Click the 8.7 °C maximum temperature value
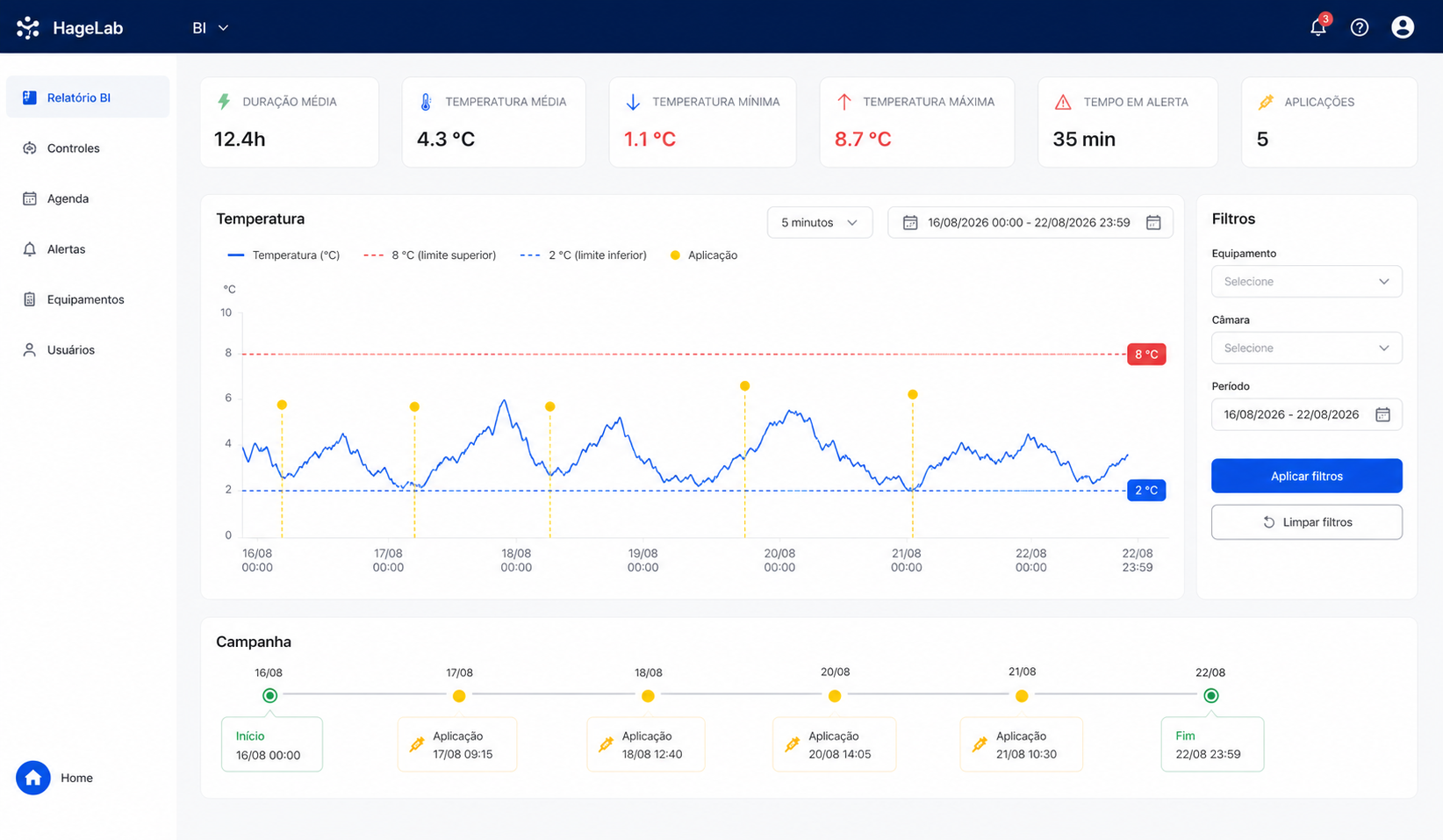Image resolution: width=1443 pixels, height=840 pixels. tap(863, 139)
